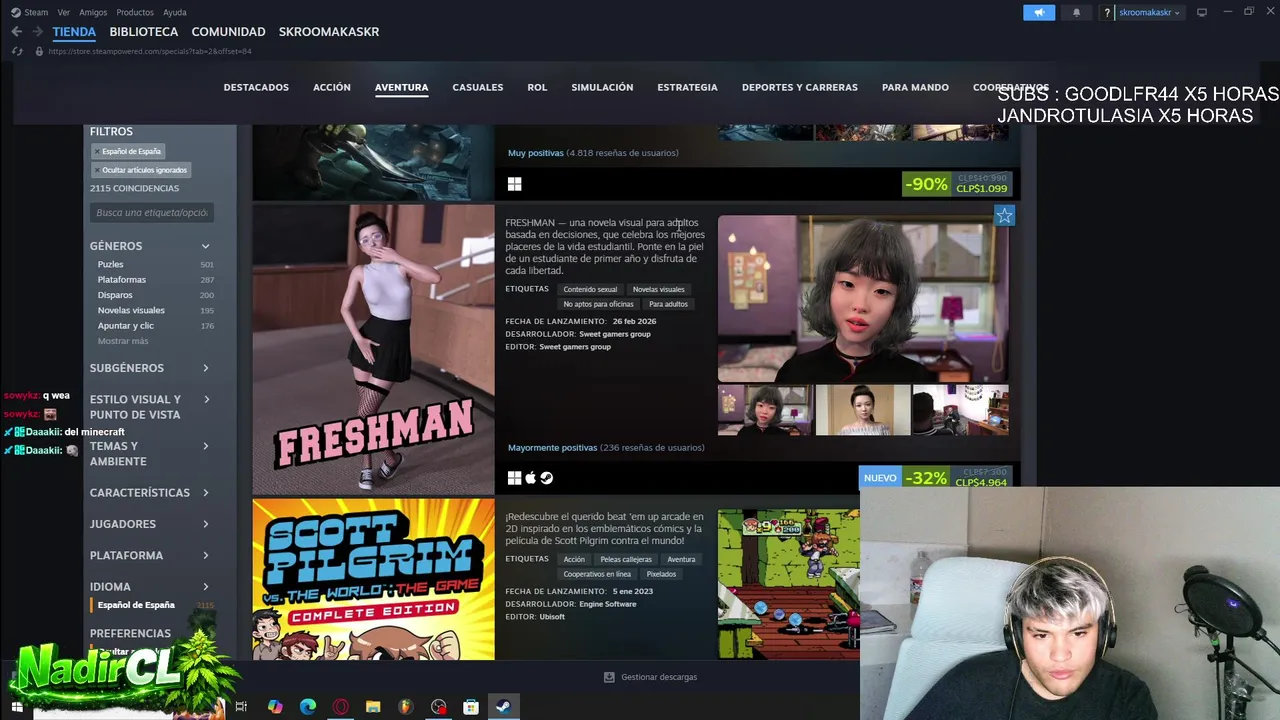Open Opera browser from the taskbar
The height and width of the screenshot is (720, 1280).
[x=341, y=707]
